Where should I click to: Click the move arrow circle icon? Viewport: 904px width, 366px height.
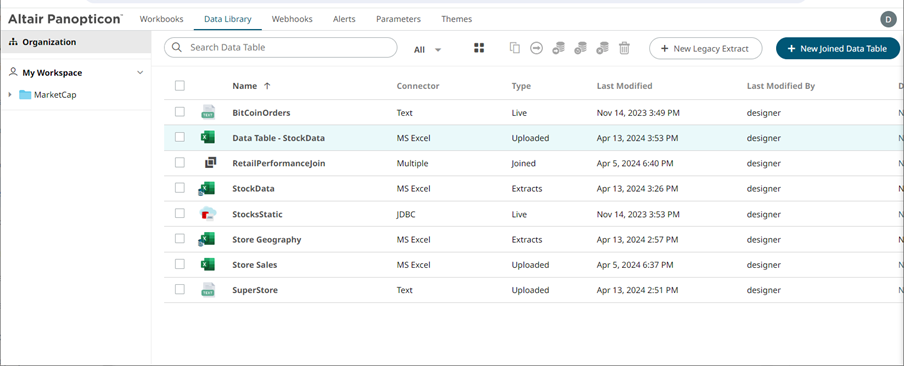point(537,48)
